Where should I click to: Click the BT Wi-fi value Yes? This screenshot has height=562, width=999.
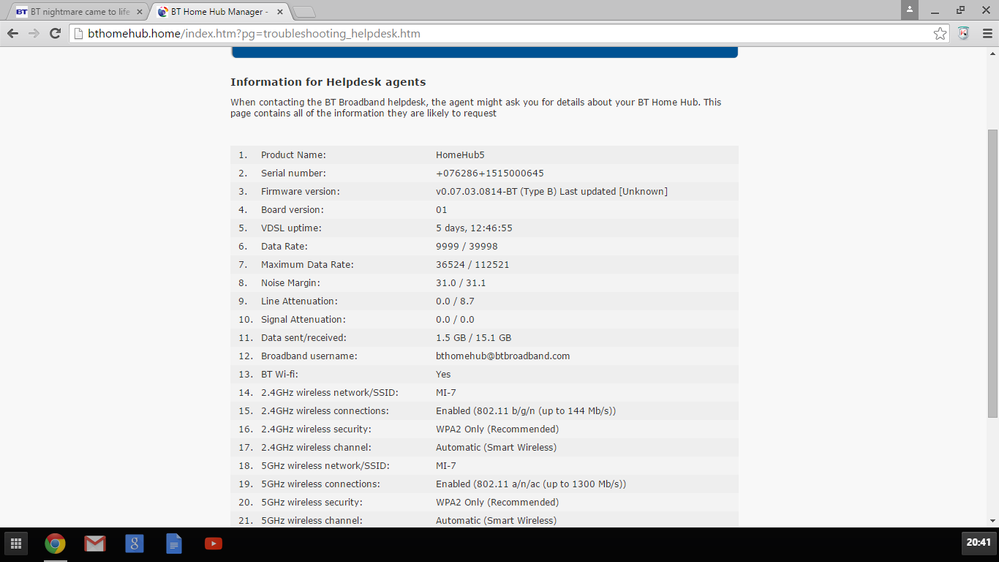pyautogui.click(x=443, y=375)
